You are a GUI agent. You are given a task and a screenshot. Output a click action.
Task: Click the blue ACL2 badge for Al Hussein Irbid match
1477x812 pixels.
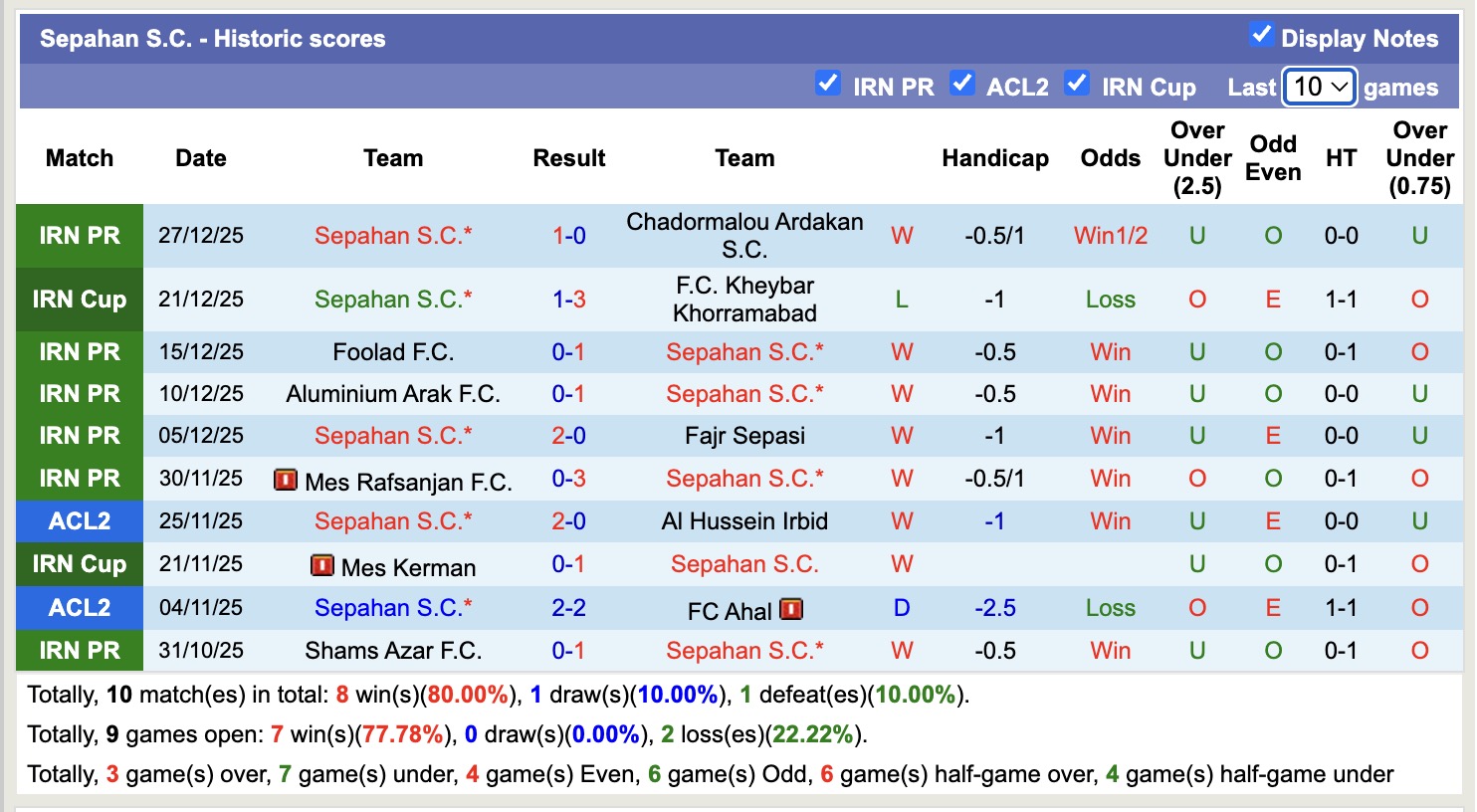click(80, 521)
